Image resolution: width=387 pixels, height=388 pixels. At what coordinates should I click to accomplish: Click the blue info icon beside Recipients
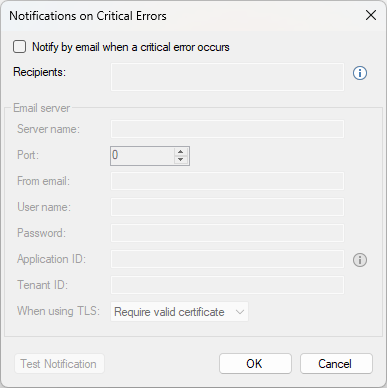tap(360, 73)
